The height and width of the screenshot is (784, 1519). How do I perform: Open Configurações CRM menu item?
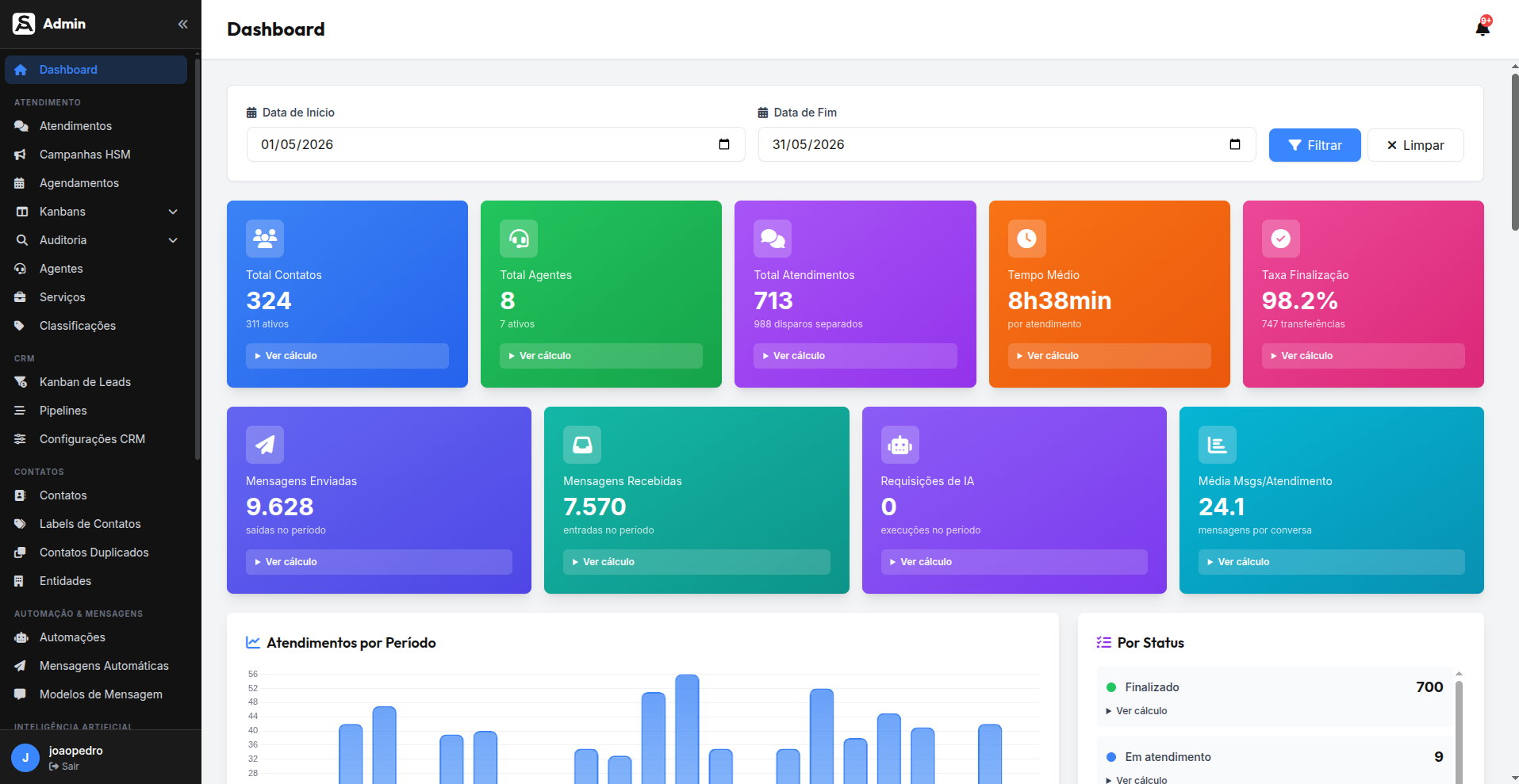pos(96,439)
